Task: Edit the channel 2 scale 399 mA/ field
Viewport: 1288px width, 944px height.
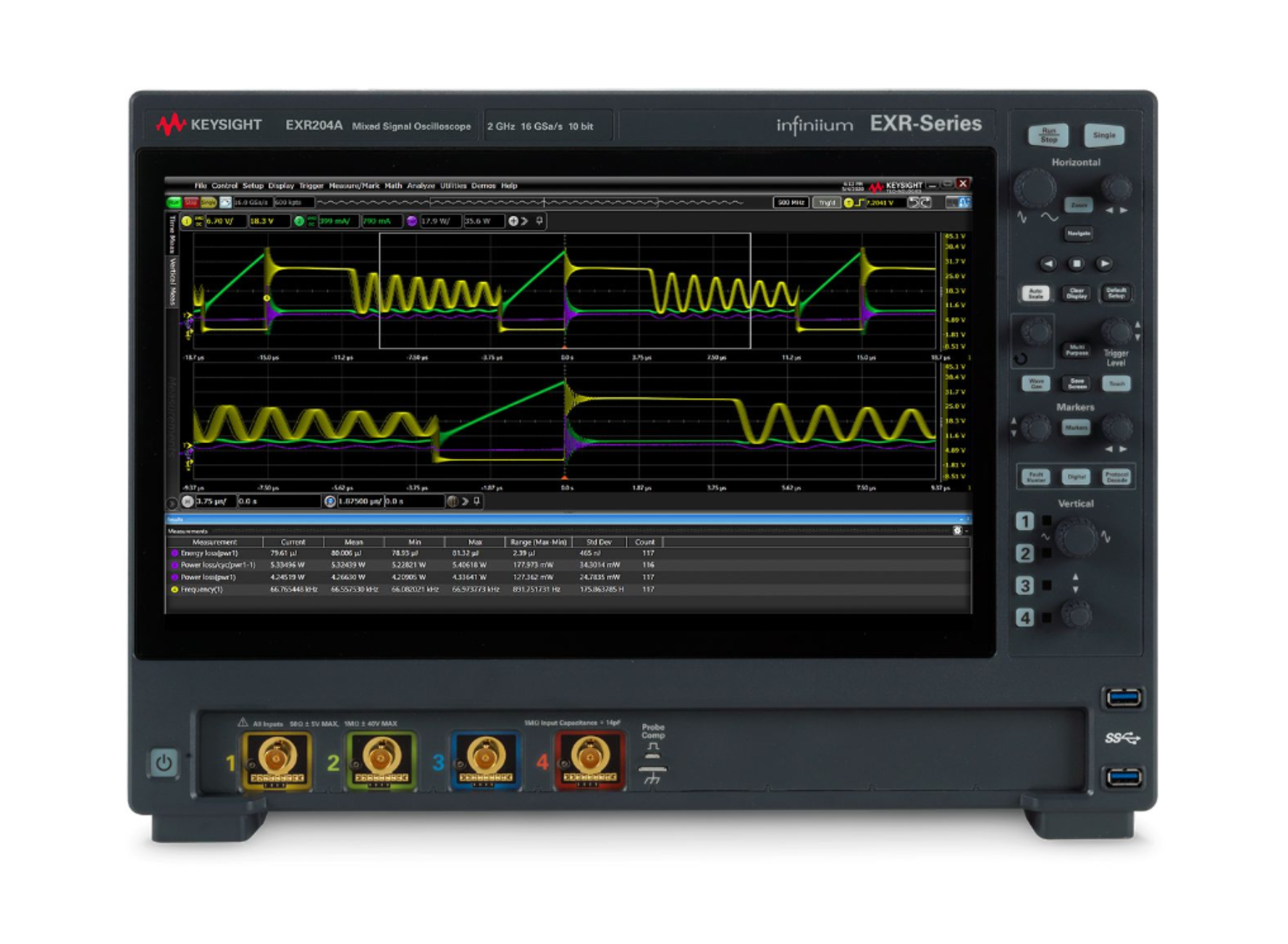Action: [x=338, y=222]
